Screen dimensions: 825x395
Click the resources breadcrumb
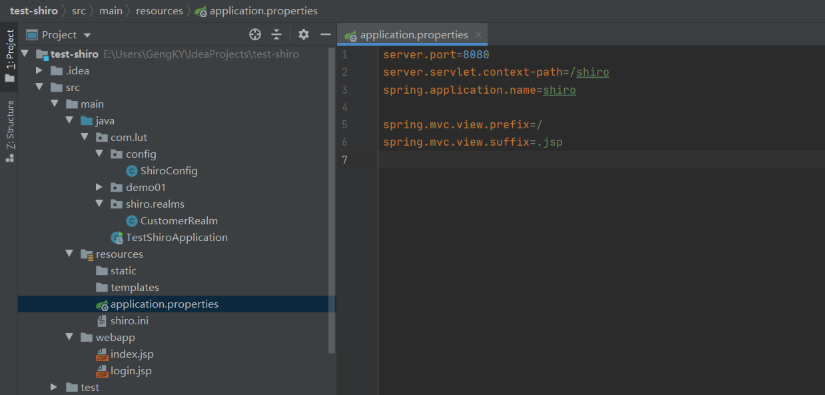coord(159,11)
